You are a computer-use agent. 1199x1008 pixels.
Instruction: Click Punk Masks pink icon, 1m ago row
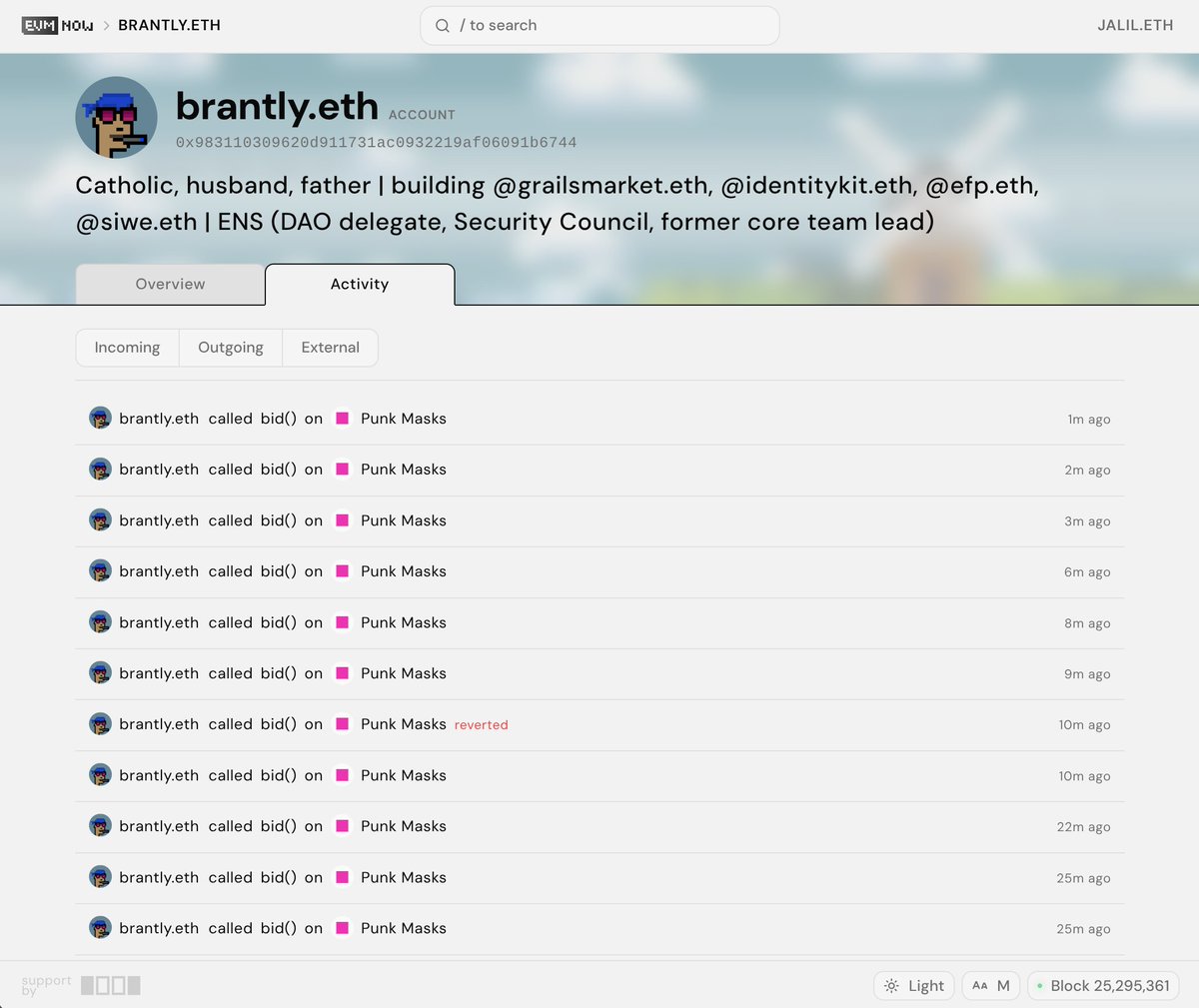pos(342,419)
